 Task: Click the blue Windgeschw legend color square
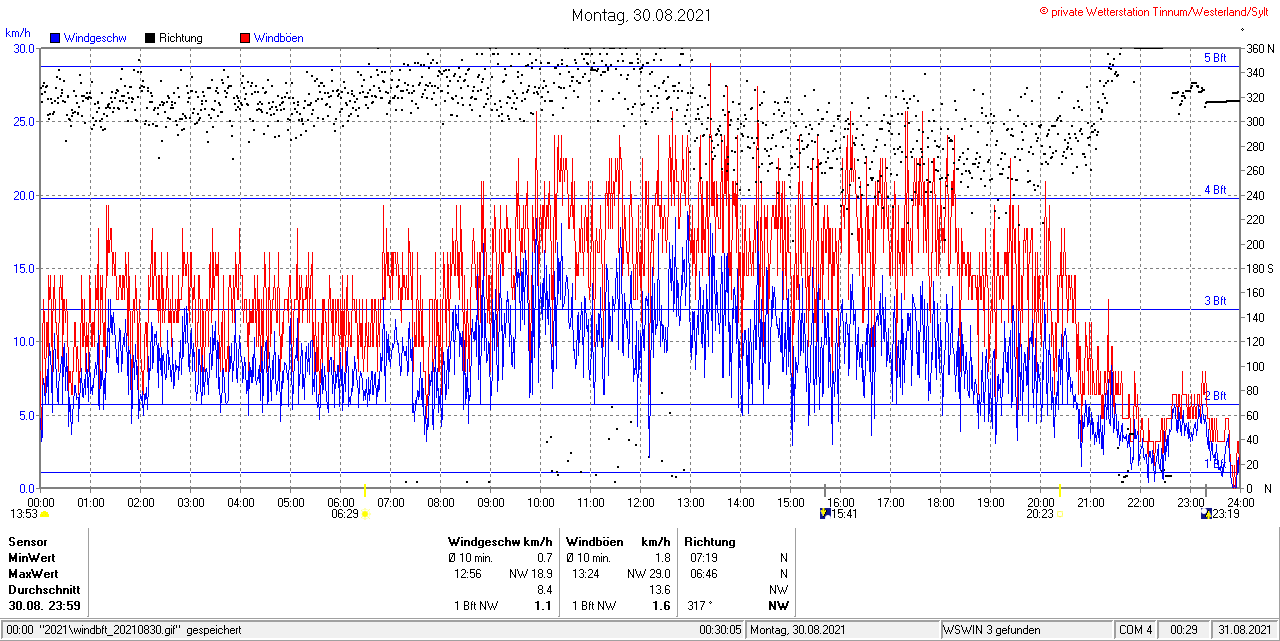pos(55,38)
